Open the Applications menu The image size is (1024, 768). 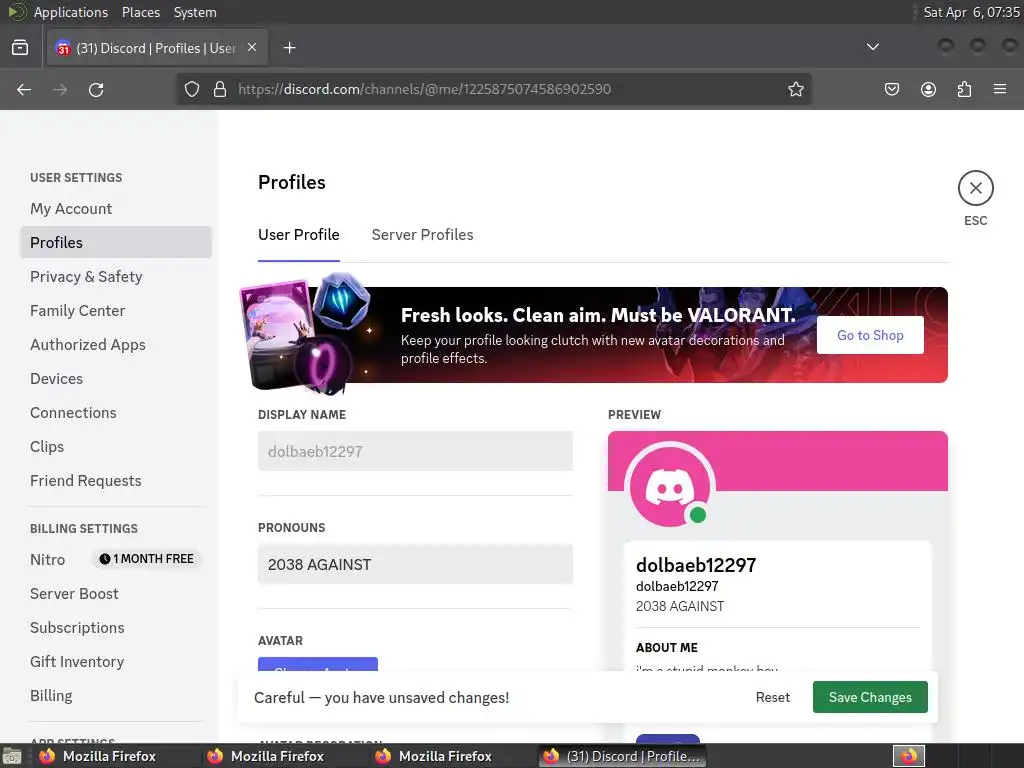point(71,12)
